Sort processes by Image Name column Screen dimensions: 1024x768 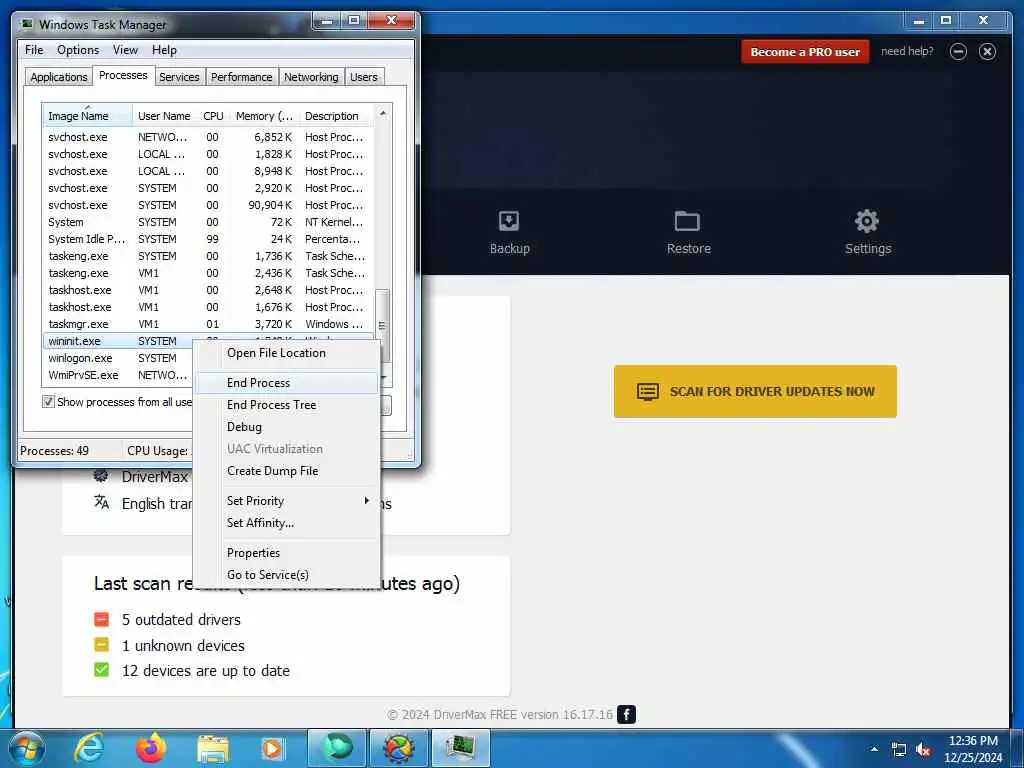88,116
